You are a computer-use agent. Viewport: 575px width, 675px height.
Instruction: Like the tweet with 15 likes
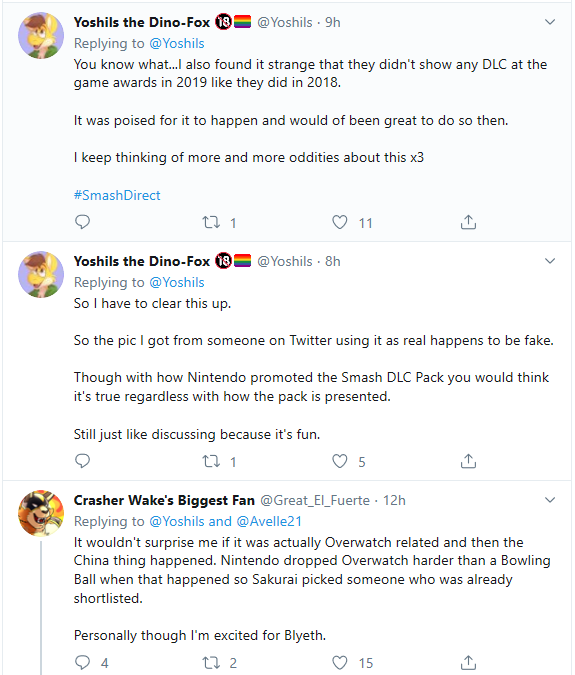pos(340,662)
